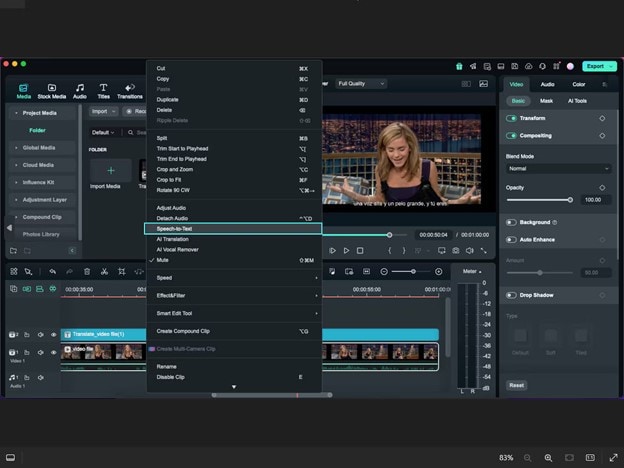
Task: Click the mark-in curly brace icon
Action: coord(390,250)
